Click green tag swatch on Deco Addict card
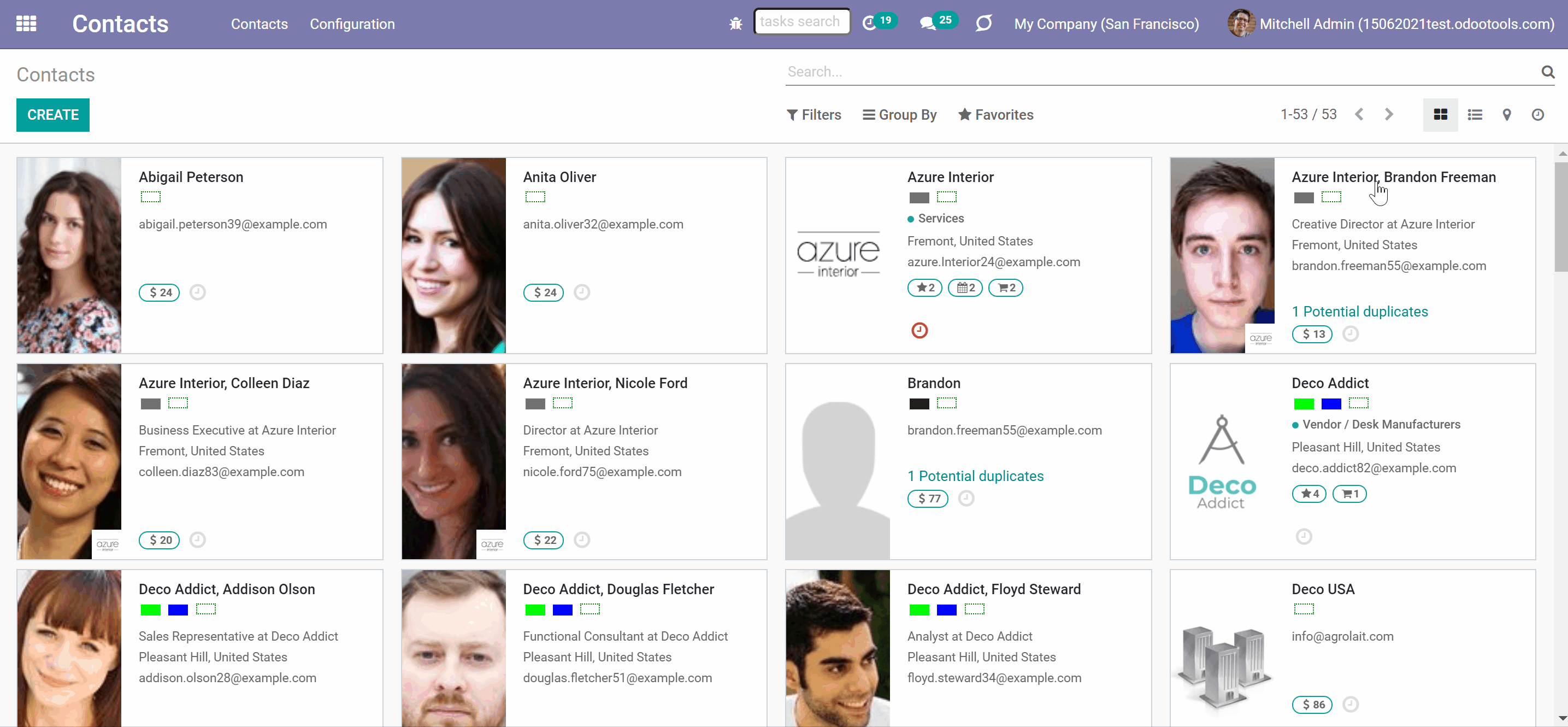The width and height of the screenshot is (1568, 727). pyautogui.click(x=1303, y=403)
